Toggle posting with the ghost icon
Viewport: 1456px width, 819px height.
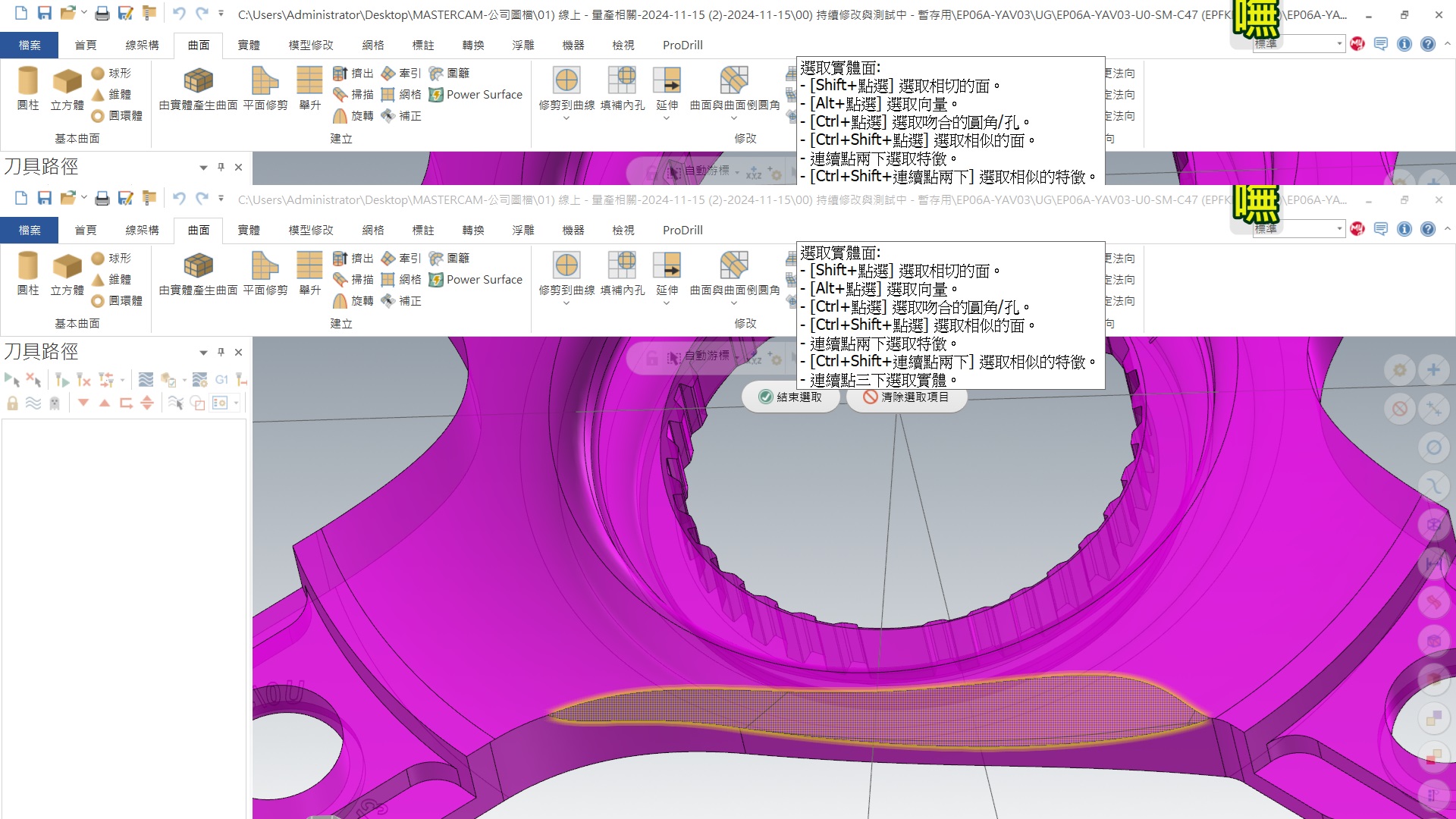(55, 403)
